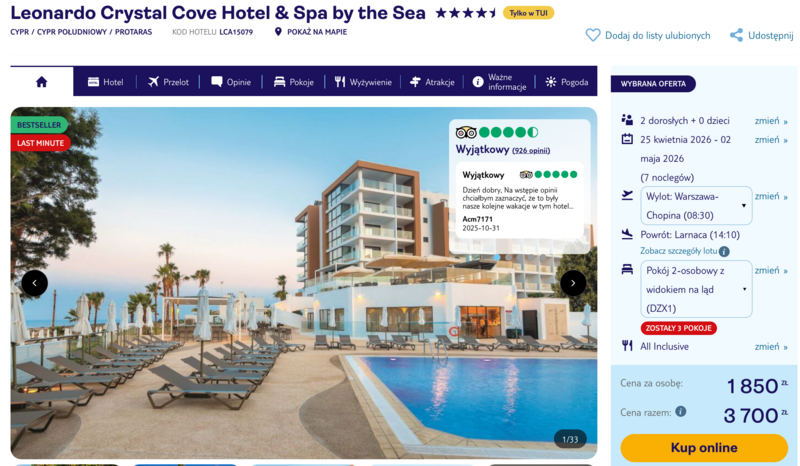Change All Inclusive board via zmień link

[771, 347]
